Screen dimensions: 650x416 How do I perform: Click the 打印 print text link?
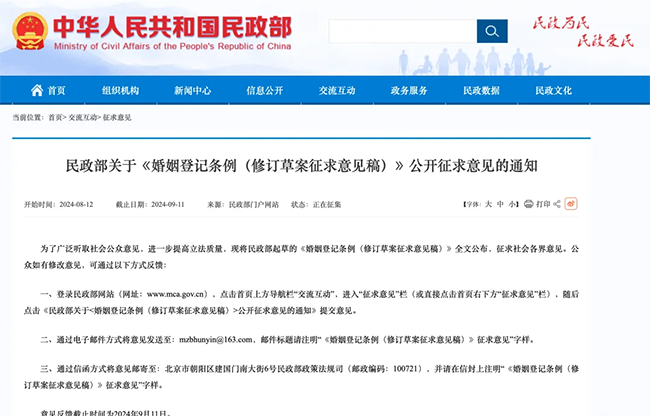pyautogui.click(x=543, y=204)
